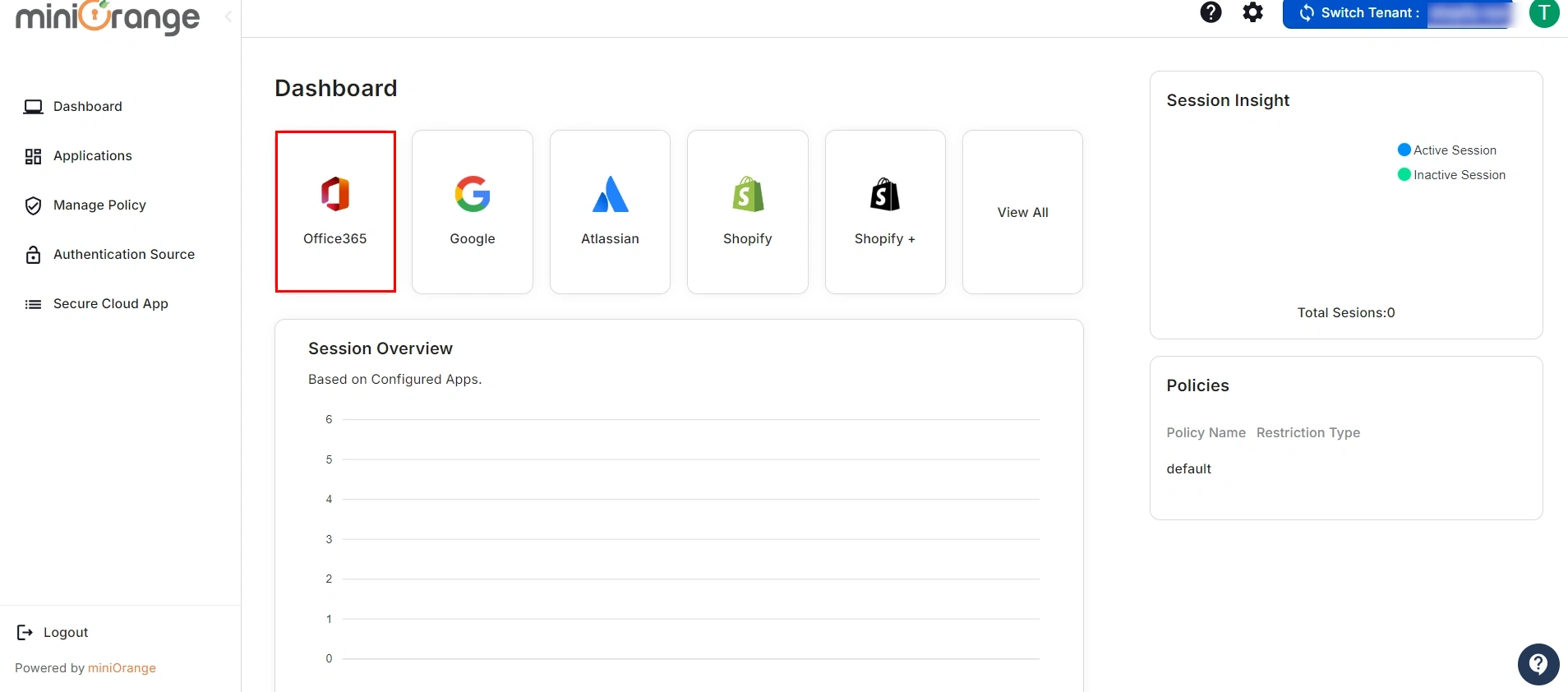Collapse the sidebar with the chevron
The width and height of the screenshot is (1568, 692).
click(228, 16)
